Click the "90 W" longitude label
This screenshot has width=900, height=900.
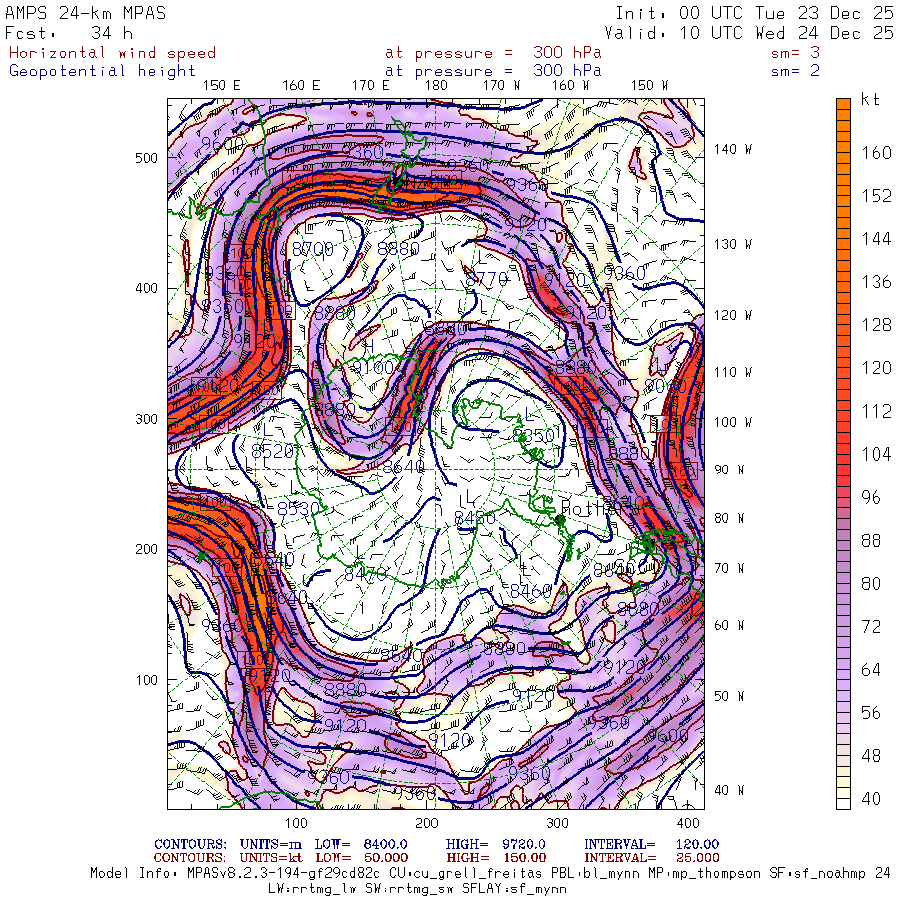click(x=729, y=470)
